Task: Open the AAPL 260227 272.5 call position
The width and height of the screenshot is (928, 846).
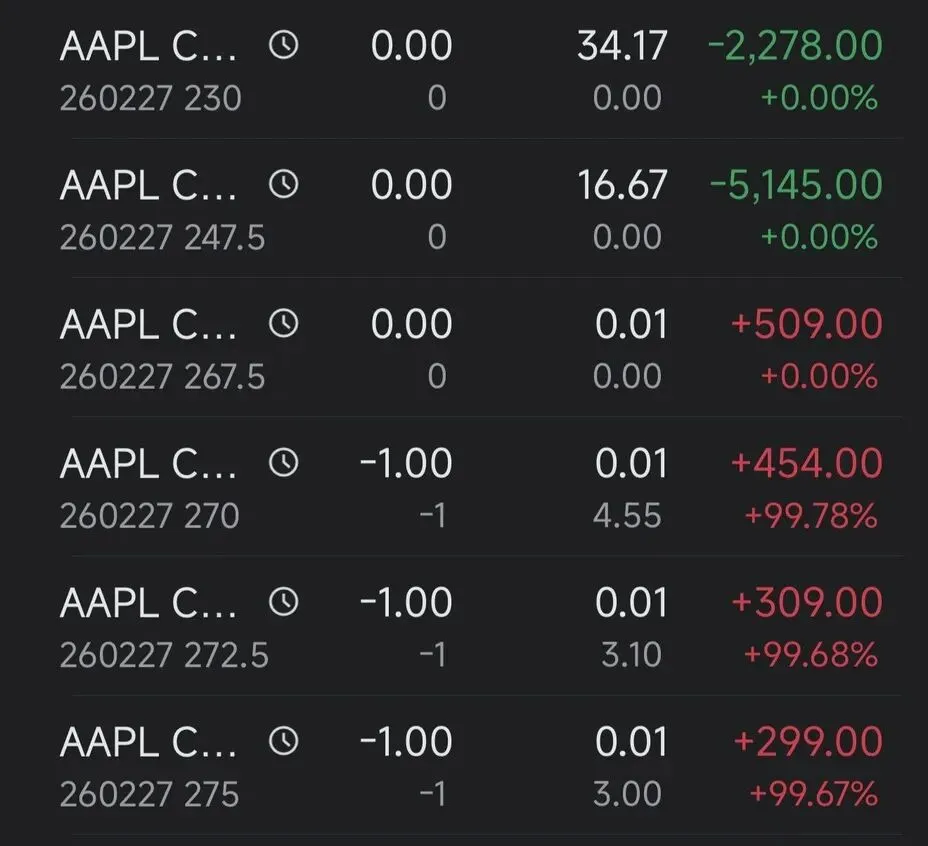Action: pos(150,627)
